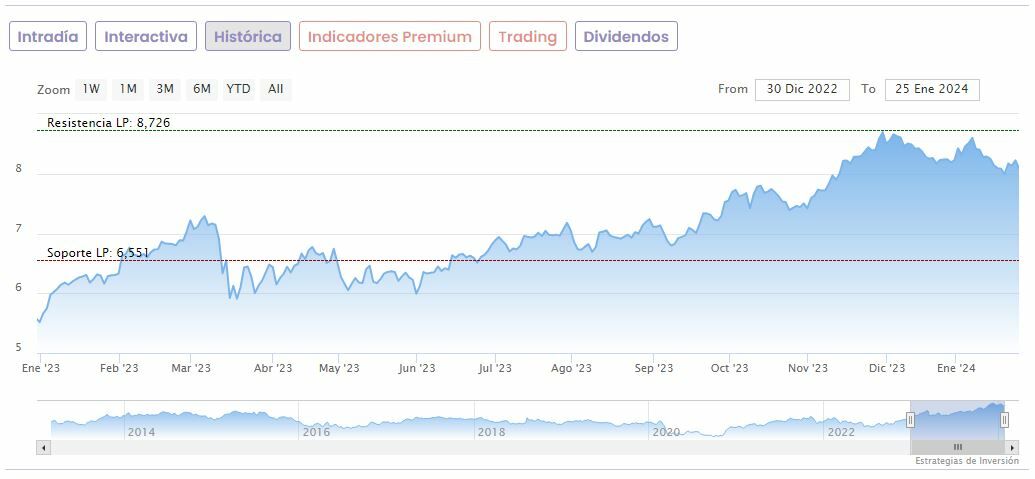Show All historical data
The height and width of the screenshot is (479, 1035).
click(x=276, y=89)
